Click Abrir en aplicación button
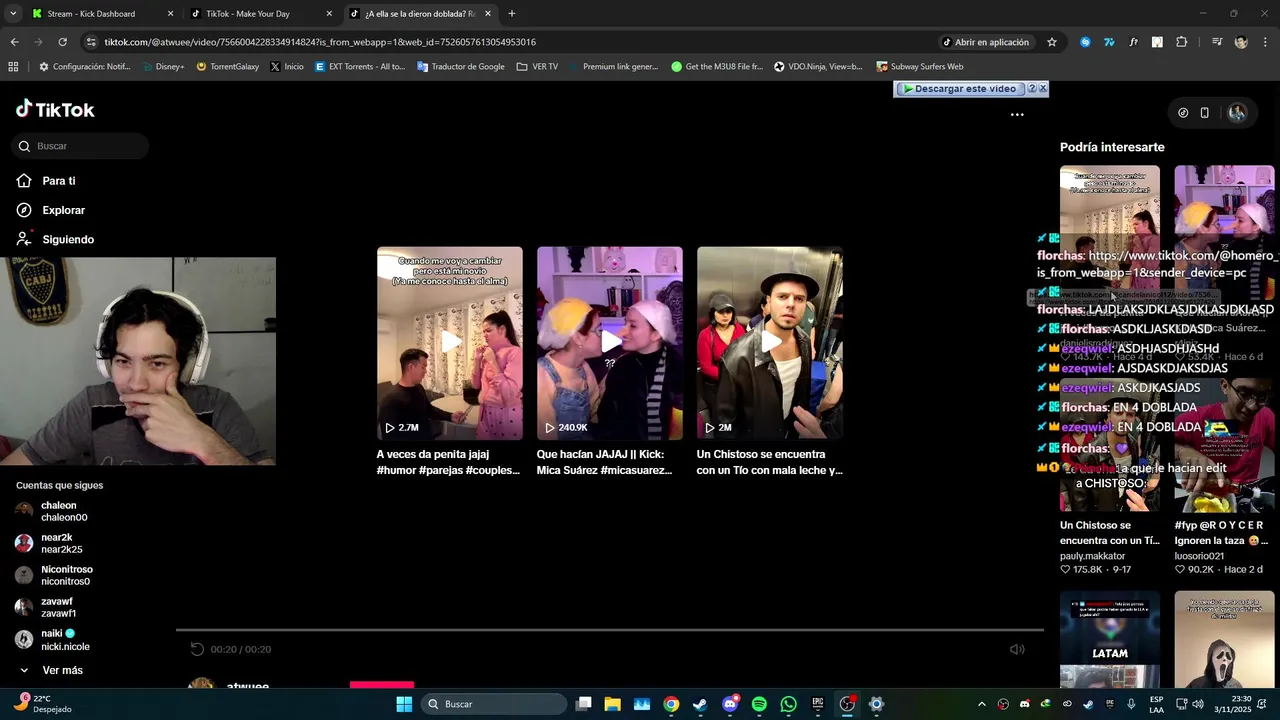Screen dimensions: 1280x720 [x=985, y=42]
